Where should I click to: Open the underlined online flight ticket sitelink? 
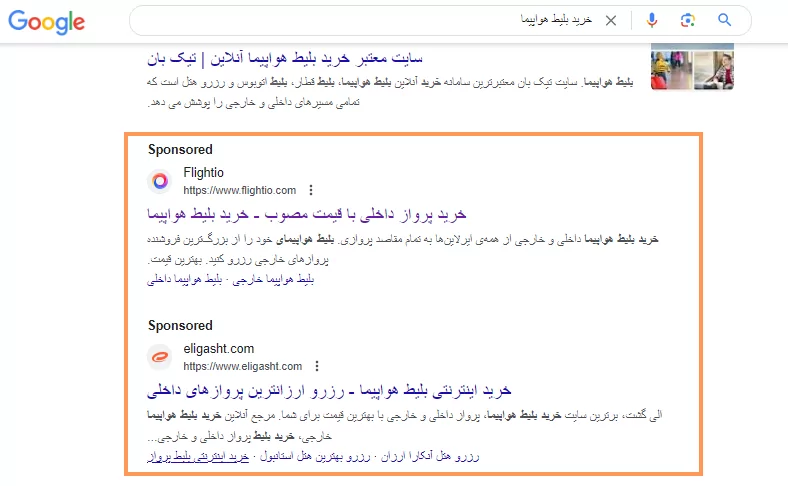(198, 456)
